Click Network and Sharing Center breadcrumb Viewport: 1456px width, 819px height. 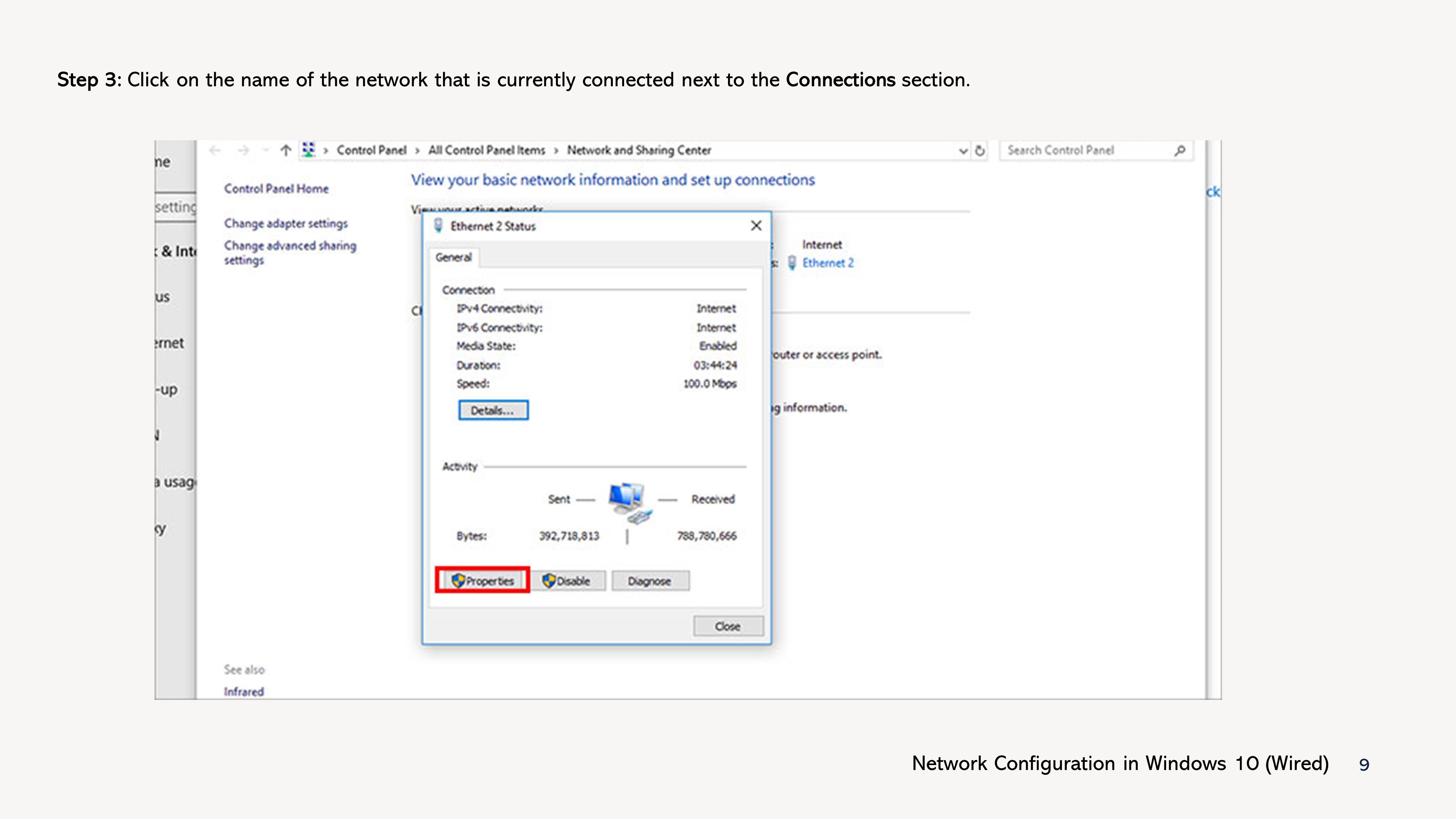(x=639, y=150)
